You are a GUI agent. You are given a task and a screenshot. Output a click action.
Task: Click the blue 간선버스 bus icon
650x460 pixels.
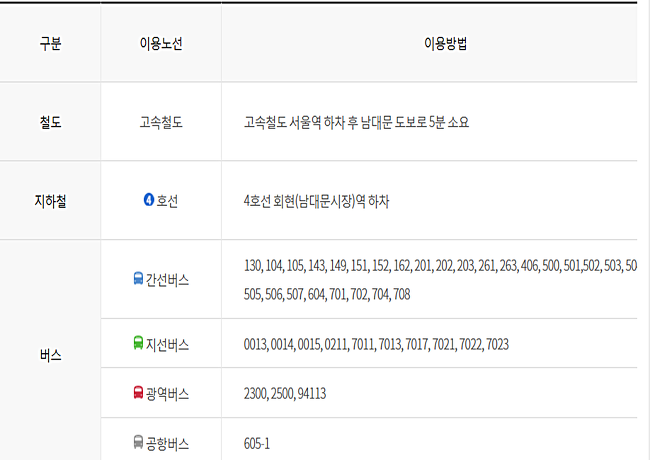point(138,278)
